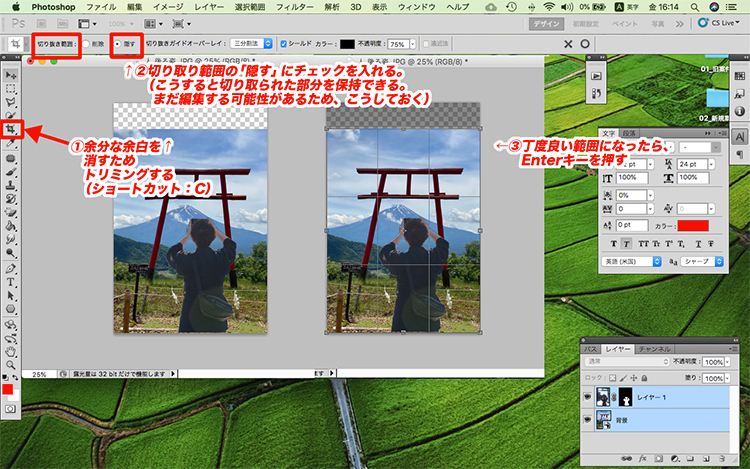
Task: Select the Rectangular Marquee tool
Action: [x=11, y=89]
